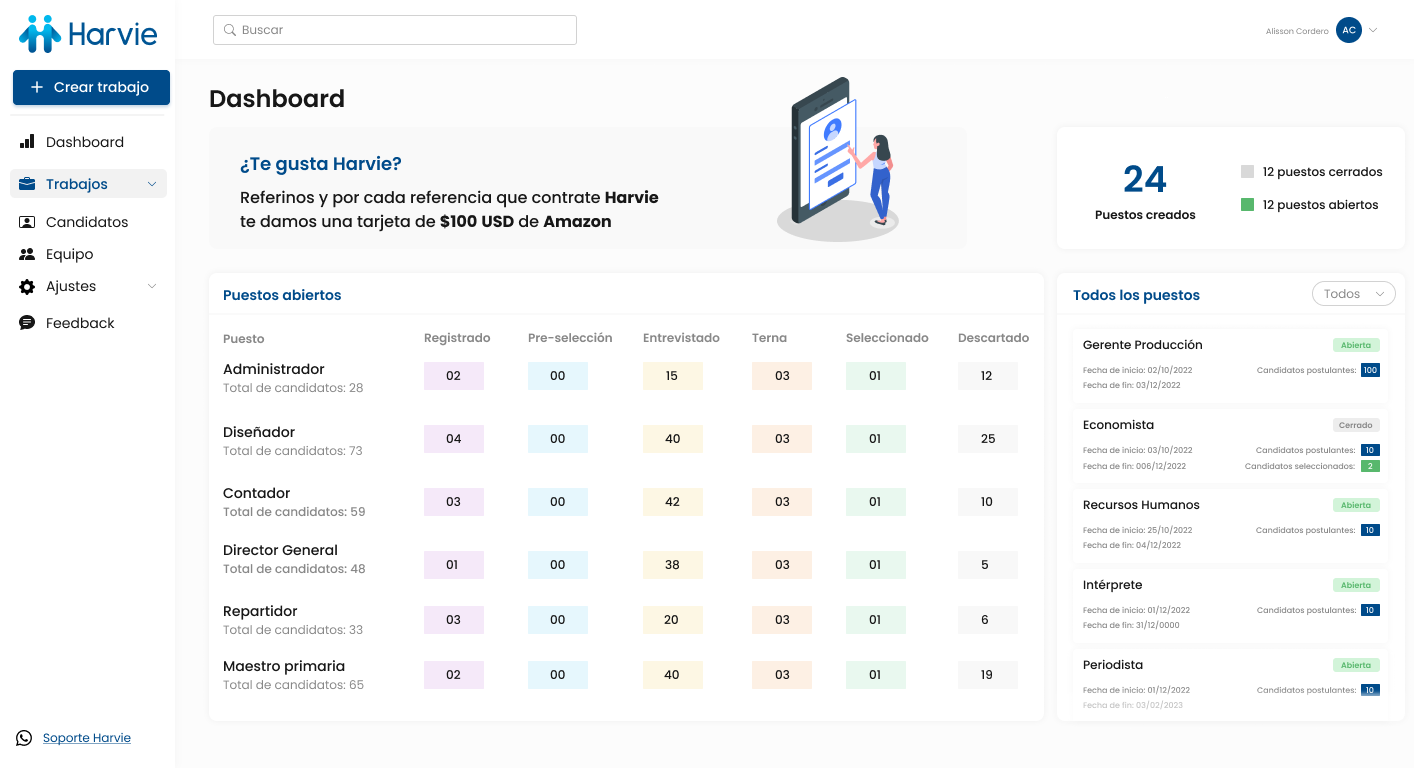Click the WhatsApp icon next to Soporte Harvie

click(23, 737)
